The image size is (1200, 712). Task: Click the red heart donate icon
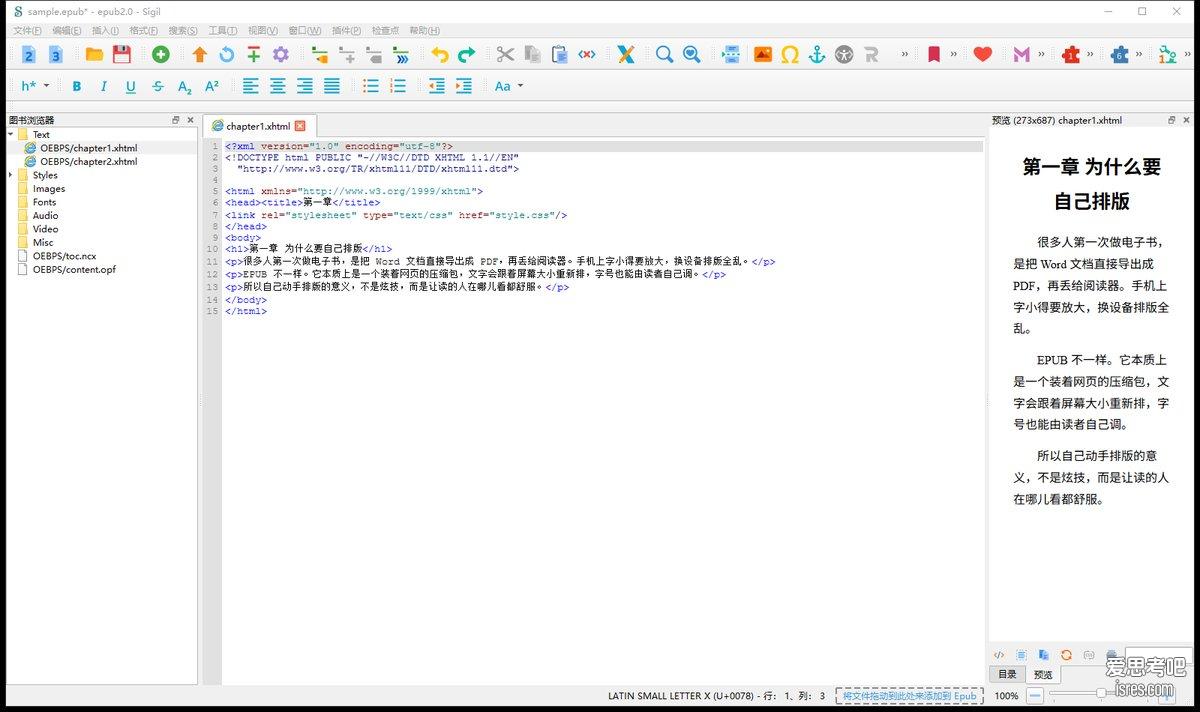(x=983, y=54)
